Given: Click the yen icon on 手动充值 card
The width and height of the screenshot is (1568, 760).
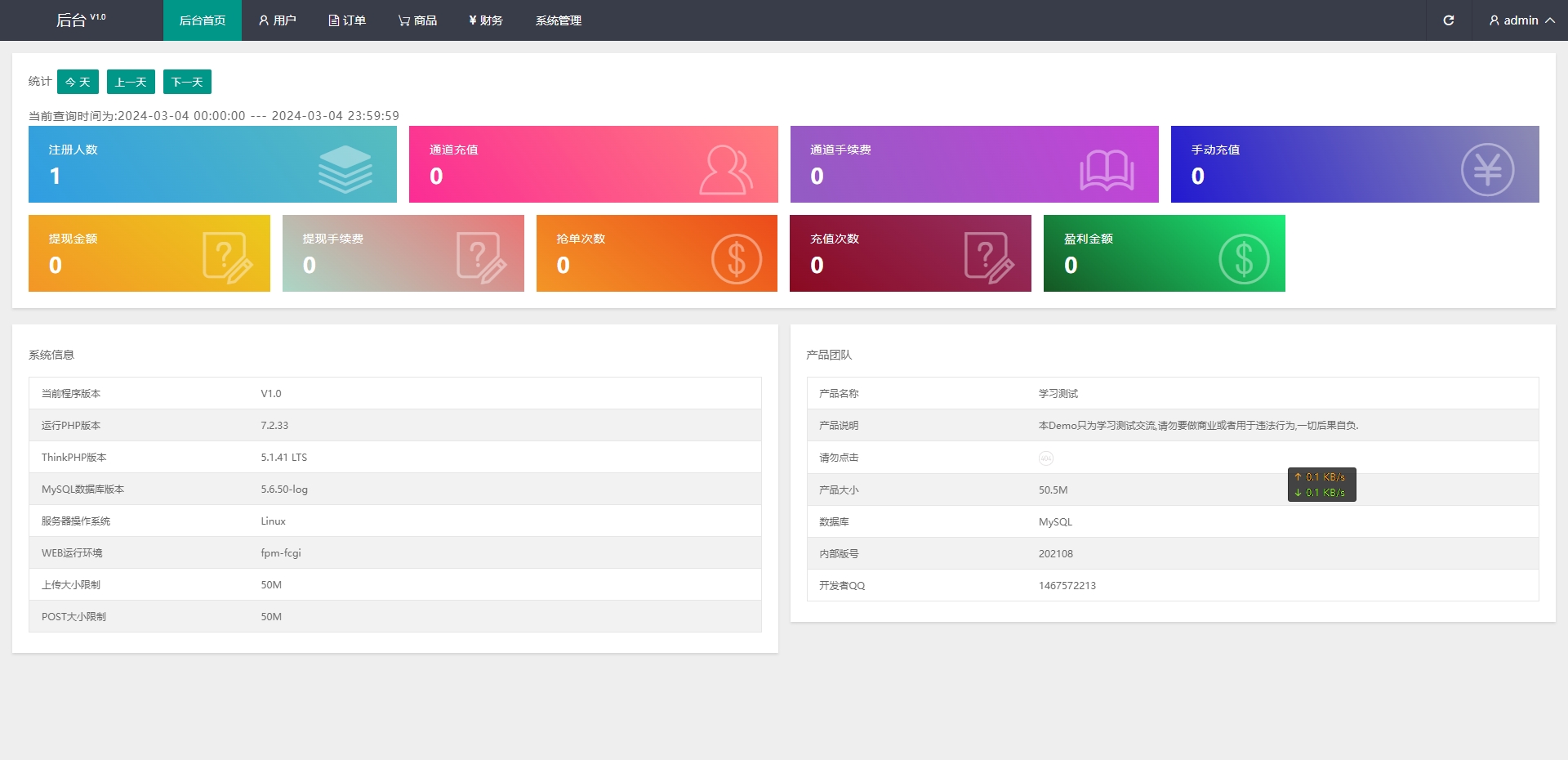Looking at the screenshot, I should [x=1487, y=170].
